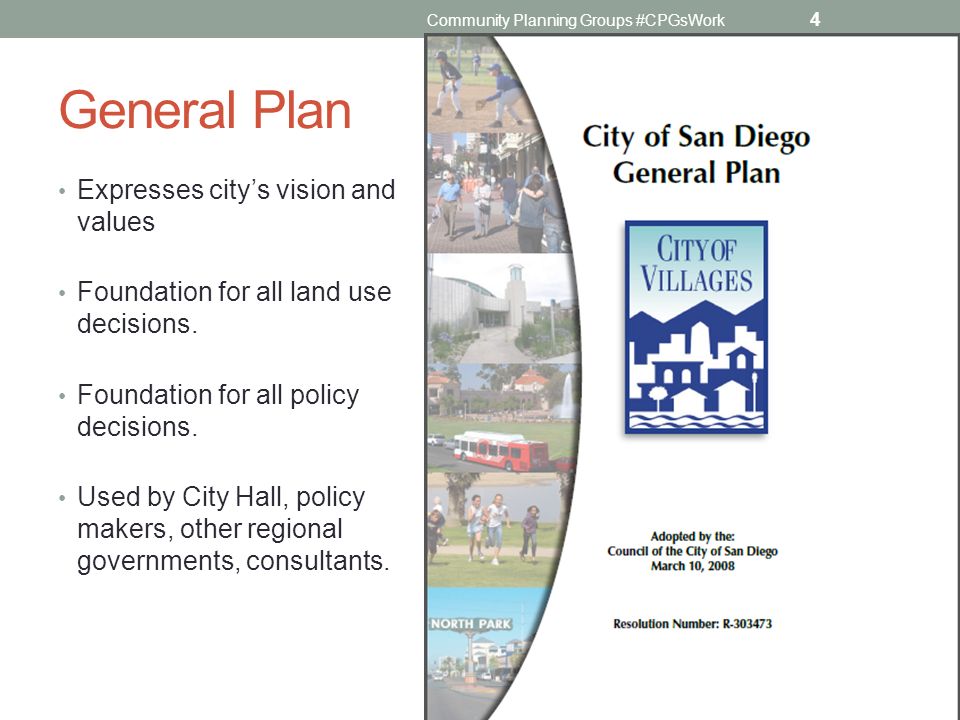Select the 'Used by City Hall, policy makers' bullet

tap(233, 528)
